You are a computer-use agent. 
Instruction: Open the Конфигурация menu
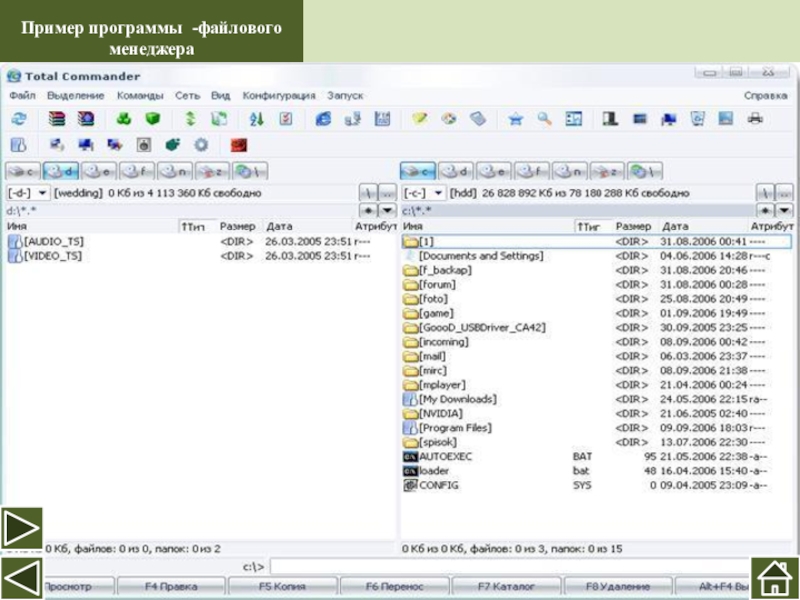coord(279,95)
